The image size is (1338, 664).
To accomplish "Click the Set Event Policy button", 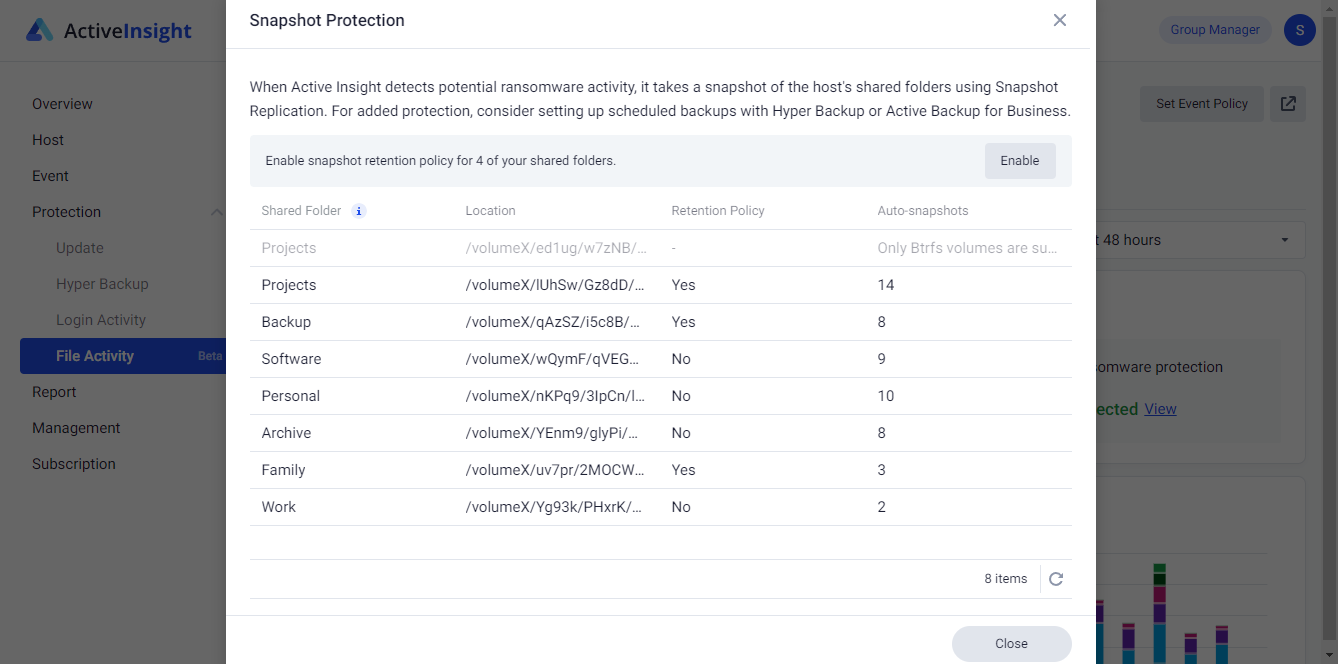I will coord(1202,103).
